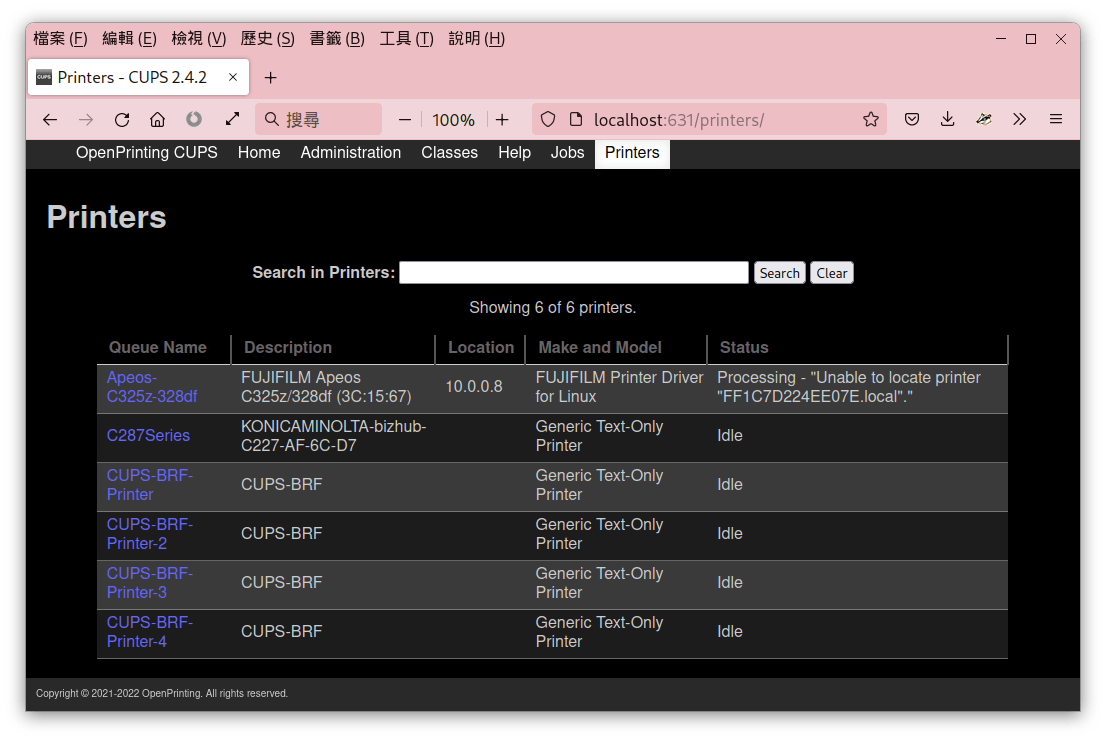
Task: Click the Showing 6 of 6 printers text
Action: tap(552, 308)
